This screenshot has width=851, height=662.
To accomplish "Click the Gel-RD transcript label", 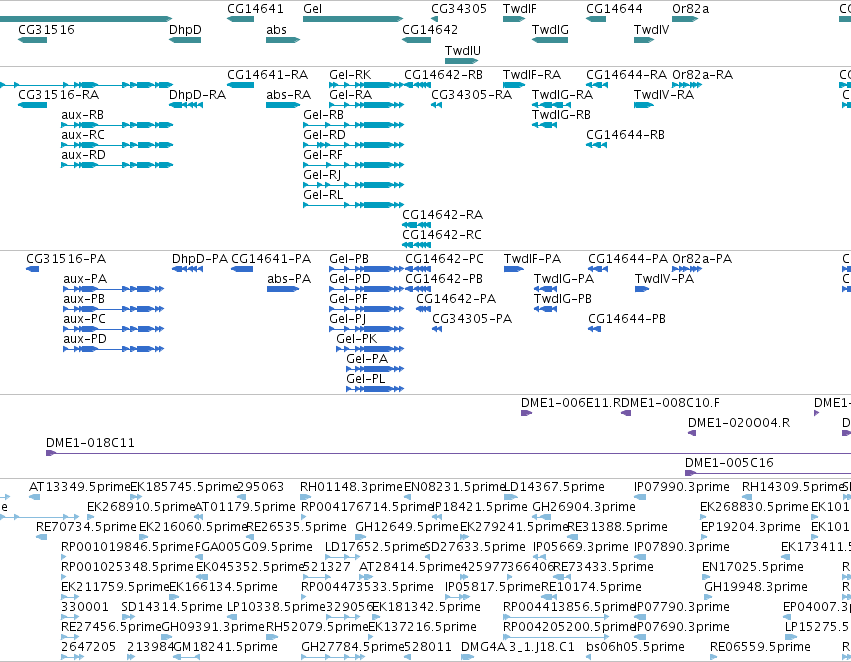I will click(x=324, y=135).
